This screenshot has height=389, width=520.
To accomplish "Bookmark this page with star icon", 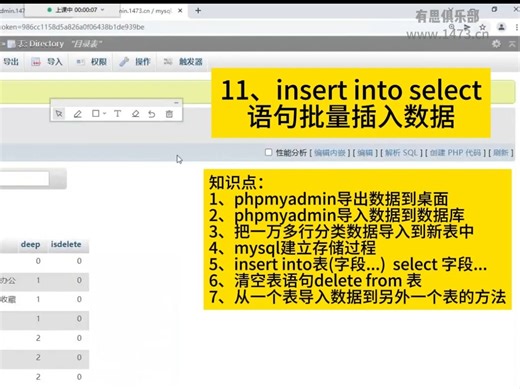I will click(x=482, y=27).
